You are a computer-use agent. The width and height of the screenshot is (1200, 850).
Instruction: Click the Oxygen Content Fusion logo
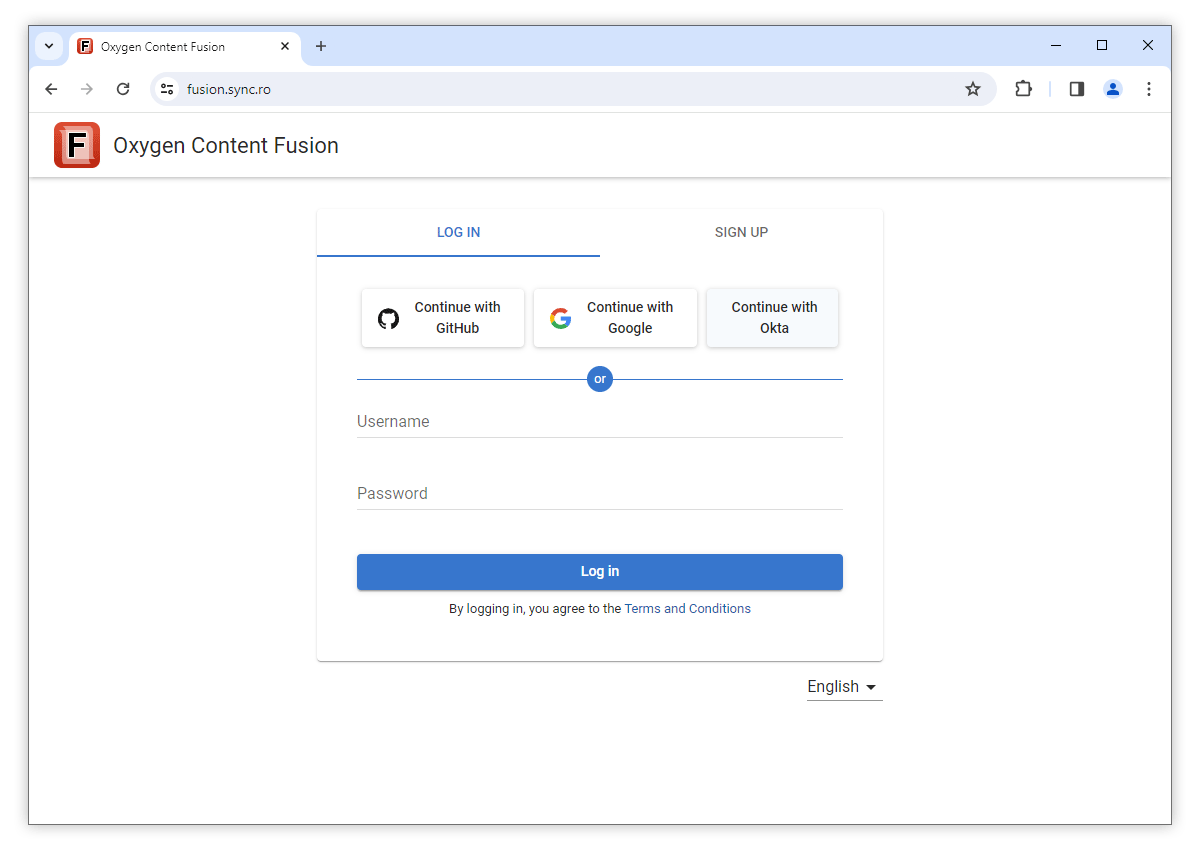[x=77, y=145]
